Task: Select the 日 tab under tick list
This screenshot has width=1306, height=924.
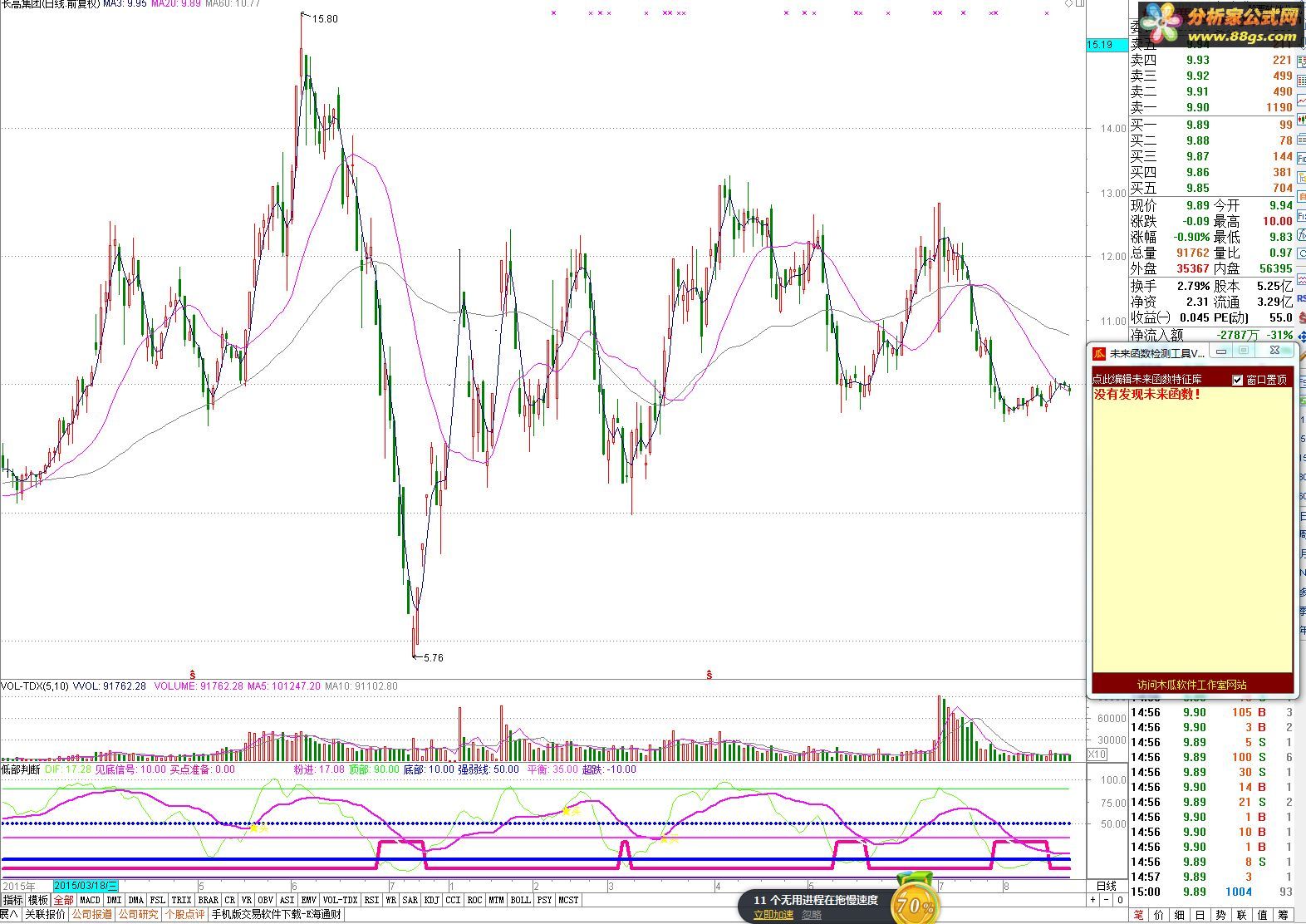Action: 1200,915
